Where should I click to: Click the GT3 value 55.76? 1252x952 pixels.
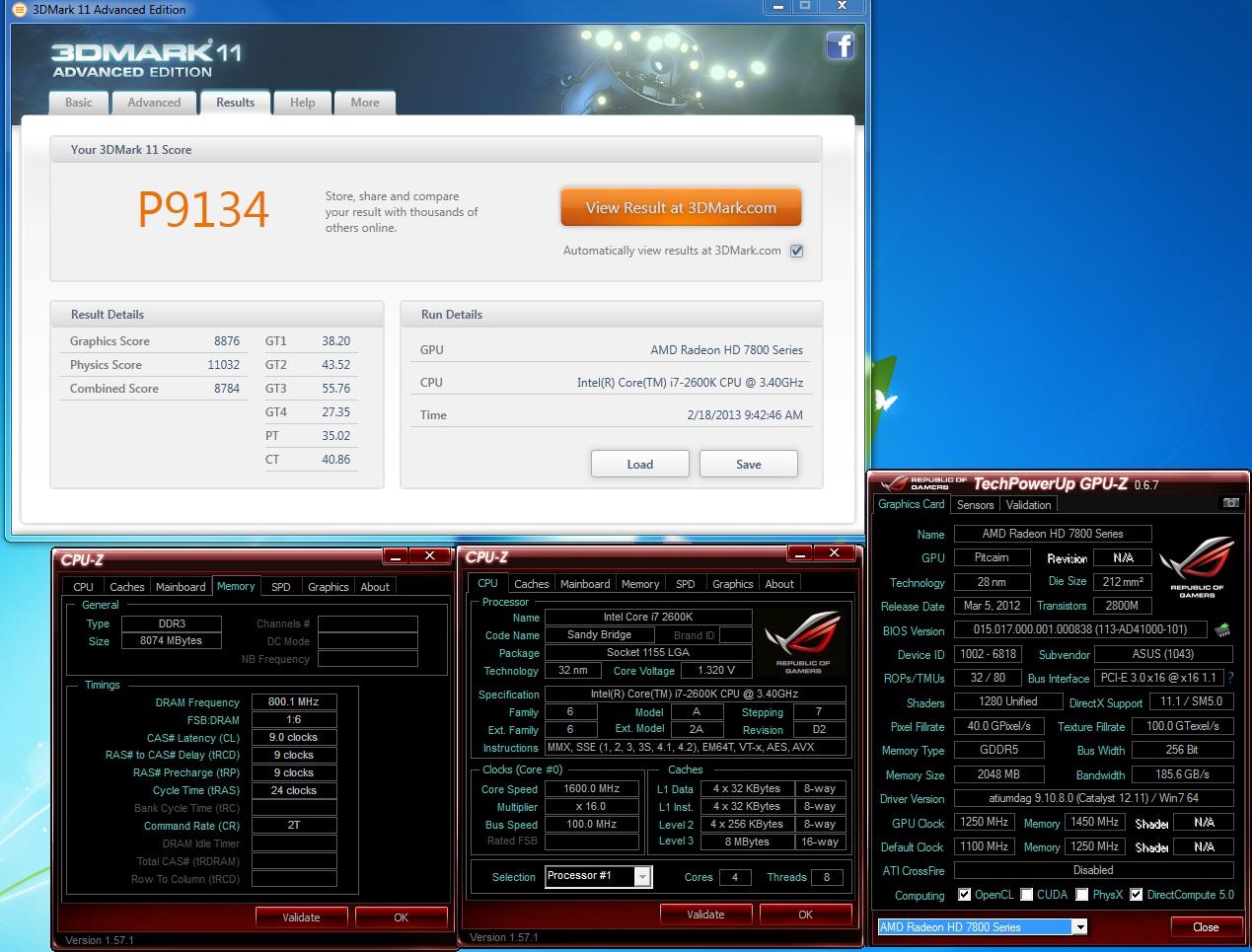coord(336,389)
